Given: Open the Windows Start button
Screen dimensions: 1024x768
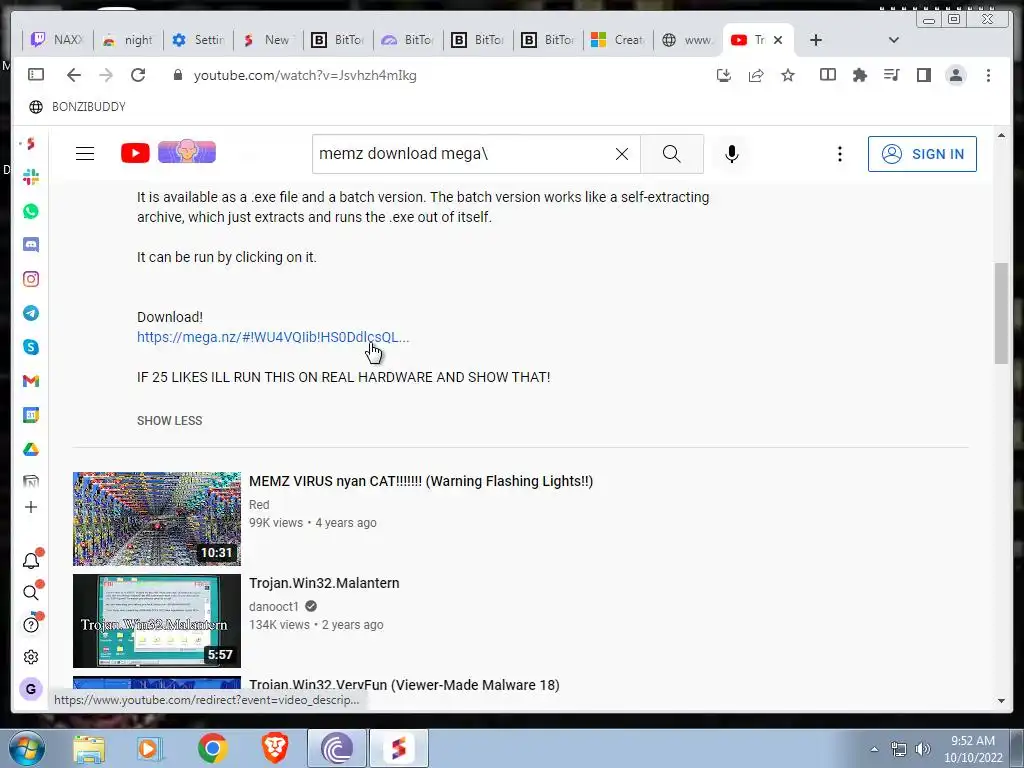Looking at the screenshot, I should pyautogui.click(x=27, y=748).
